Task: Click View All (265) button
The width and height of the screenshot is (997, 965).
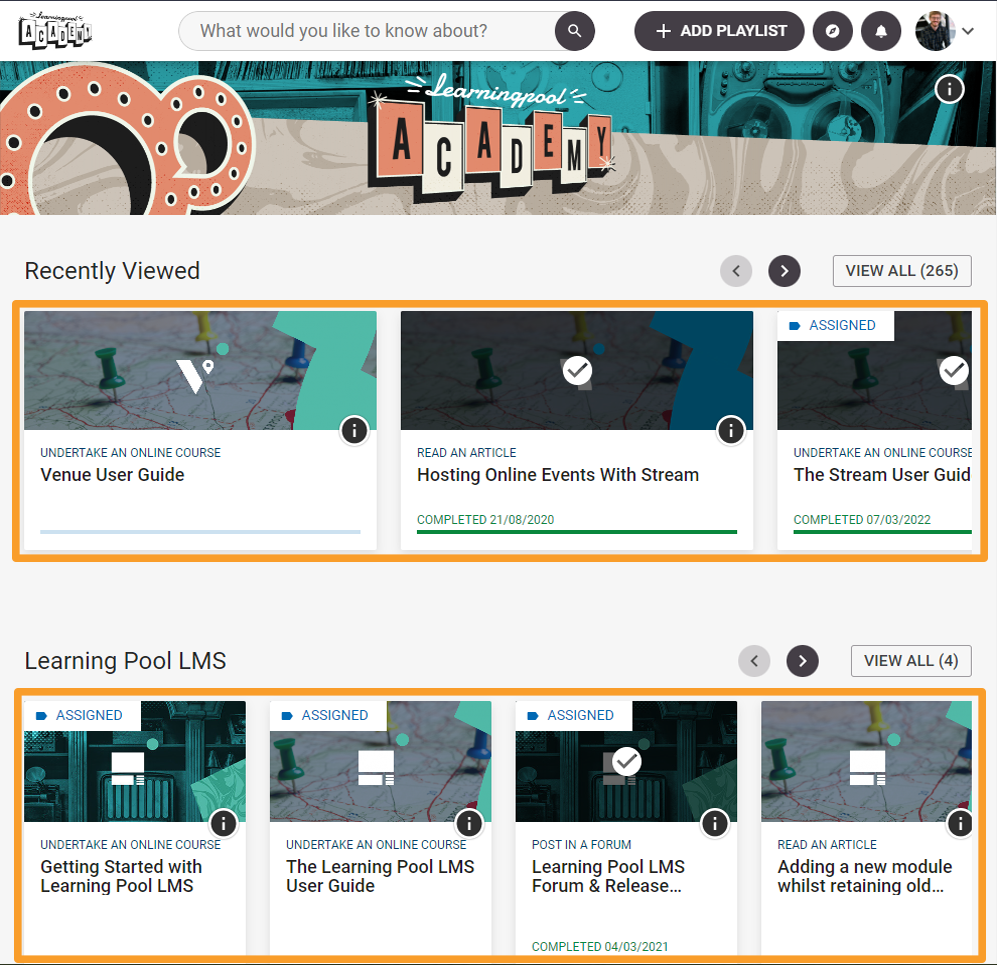Action: (x=902, y=271)
